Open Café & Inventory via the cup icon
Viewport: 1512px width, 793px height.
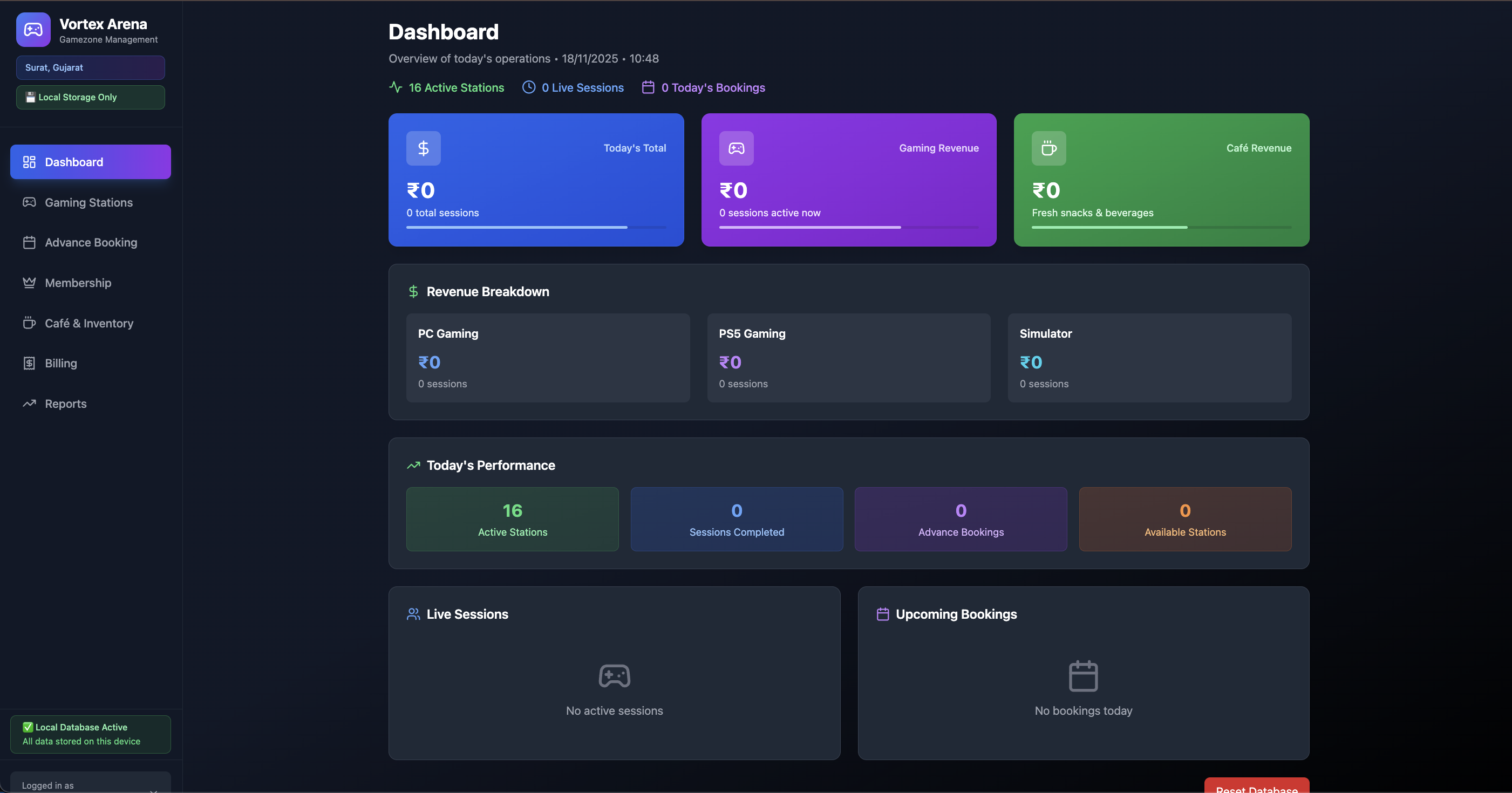tap(29, 323)
